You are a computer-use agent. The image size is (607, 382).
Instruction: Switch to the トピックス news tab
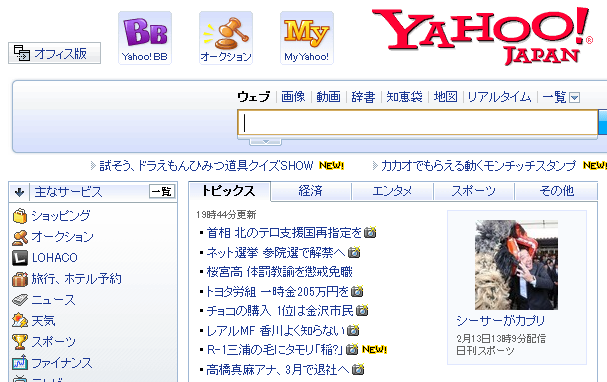[229, 191]
